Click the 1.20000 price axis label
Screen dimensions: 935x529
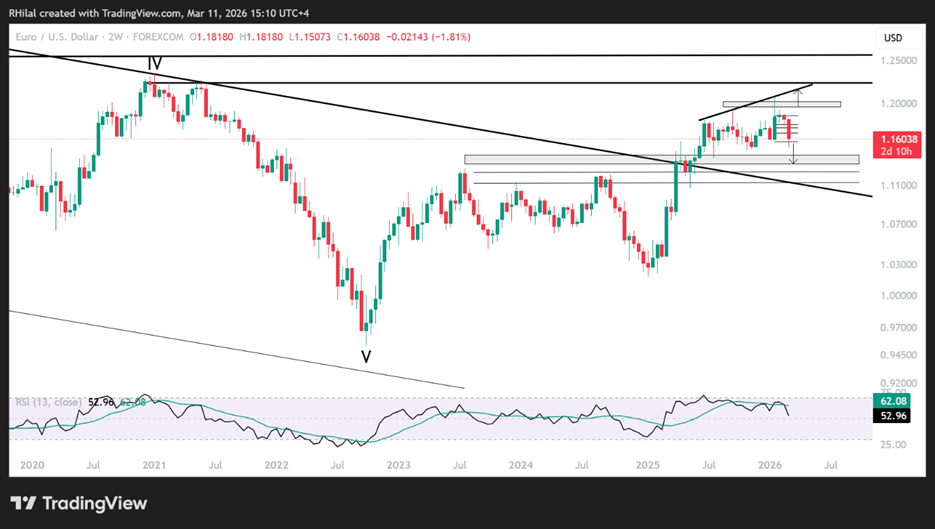point(899,104)
